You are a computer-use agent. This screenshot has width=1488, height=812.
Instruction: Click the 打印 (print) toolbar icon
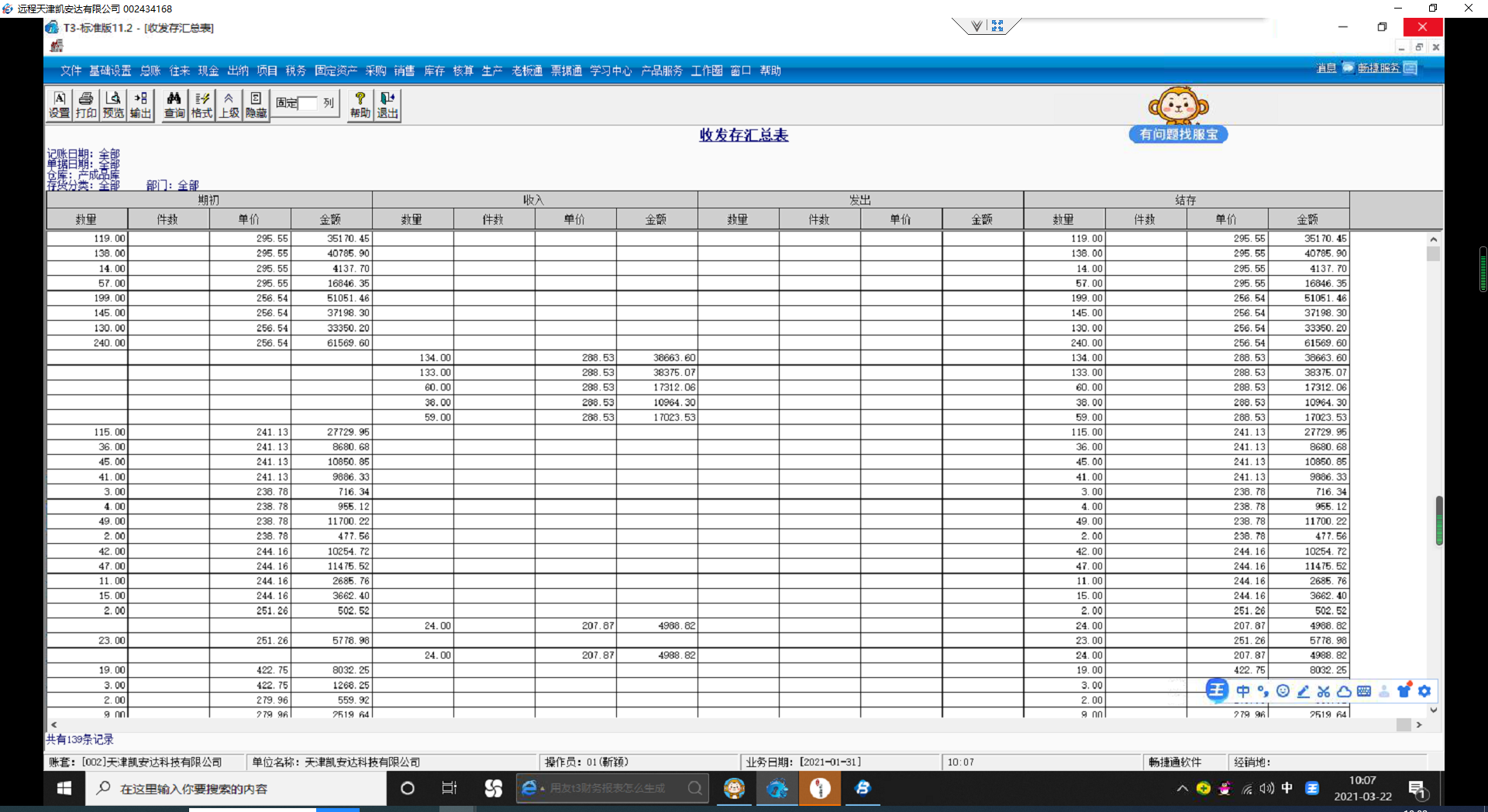point(86,105)
